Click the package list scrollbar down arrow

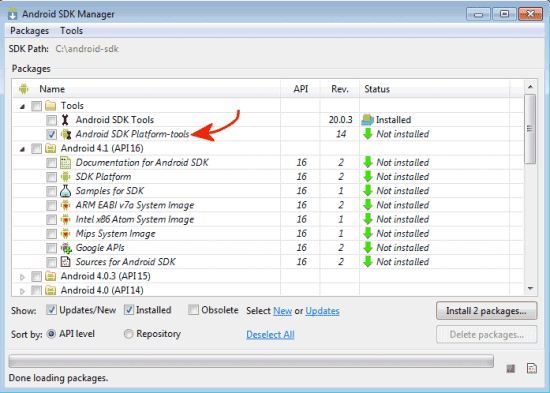[530, 288]
